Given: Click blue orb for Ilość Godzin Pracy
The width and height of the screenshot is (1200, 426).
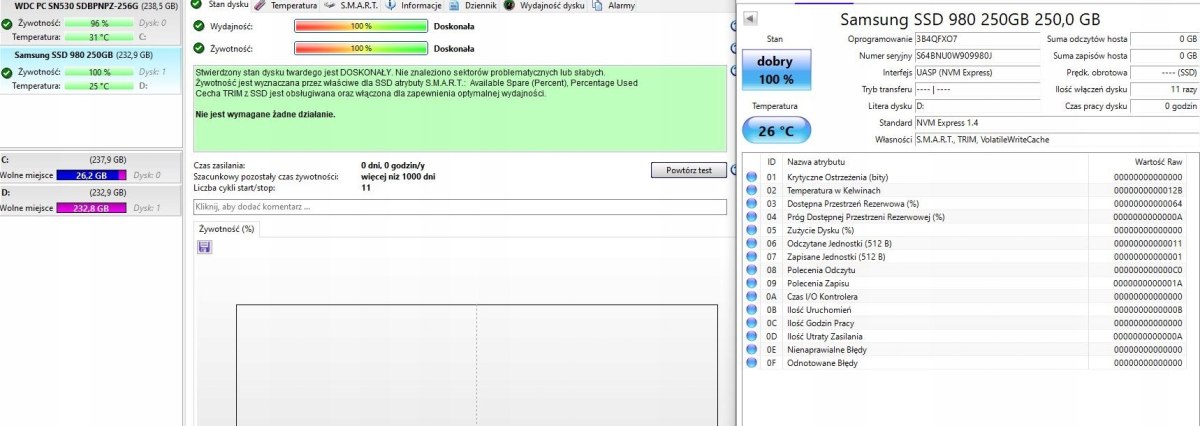Looking at the screenshot, I should click(752, 323).
